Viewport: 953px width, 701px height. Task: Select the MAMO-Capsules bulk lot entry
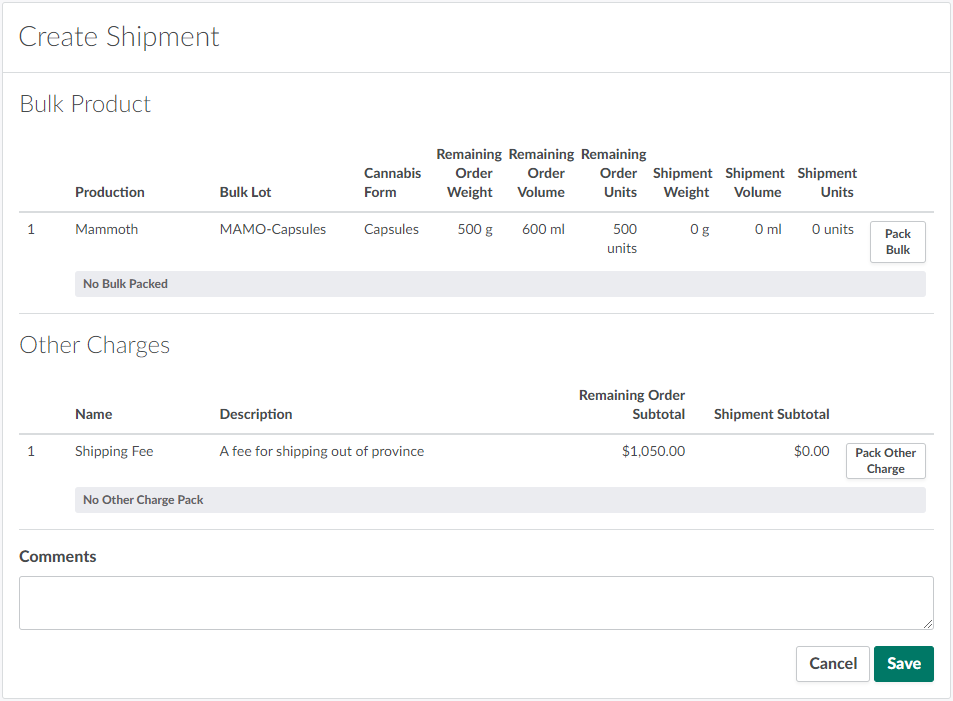(x=273, y=229)
